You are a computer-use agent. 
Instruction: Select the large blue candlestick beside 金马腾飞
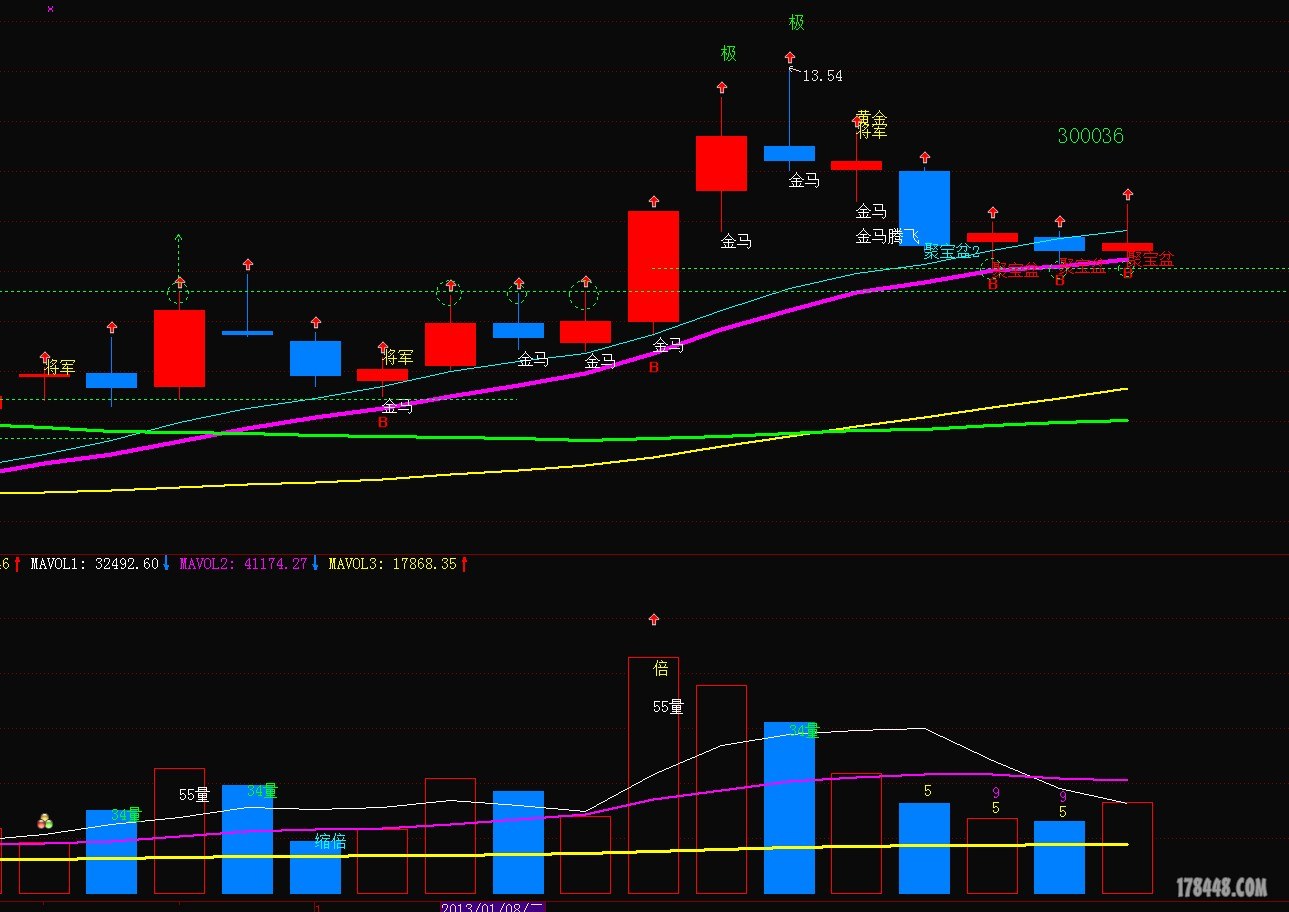click(x=924, y=207)
